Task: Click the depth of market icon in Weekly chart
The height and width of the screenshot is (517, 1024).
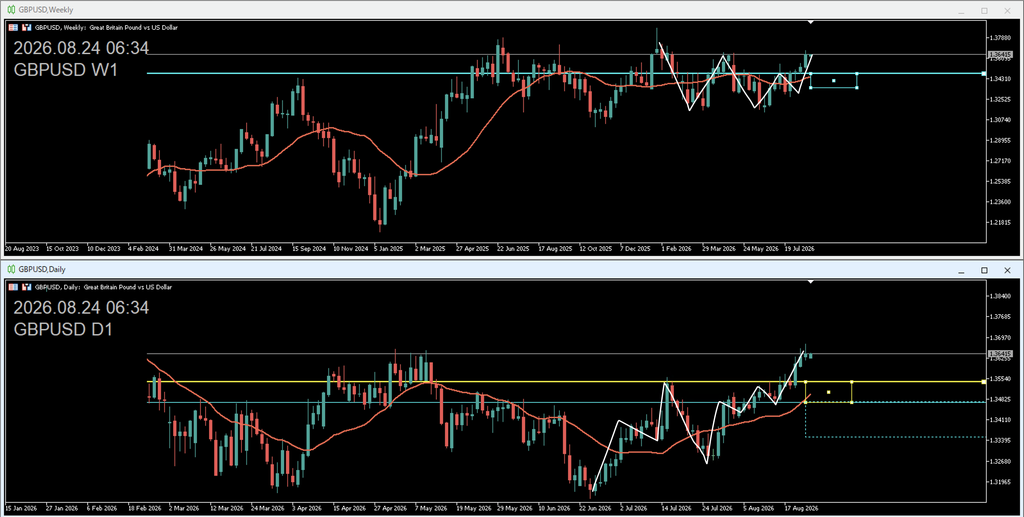Action: [x=27, y=27]
